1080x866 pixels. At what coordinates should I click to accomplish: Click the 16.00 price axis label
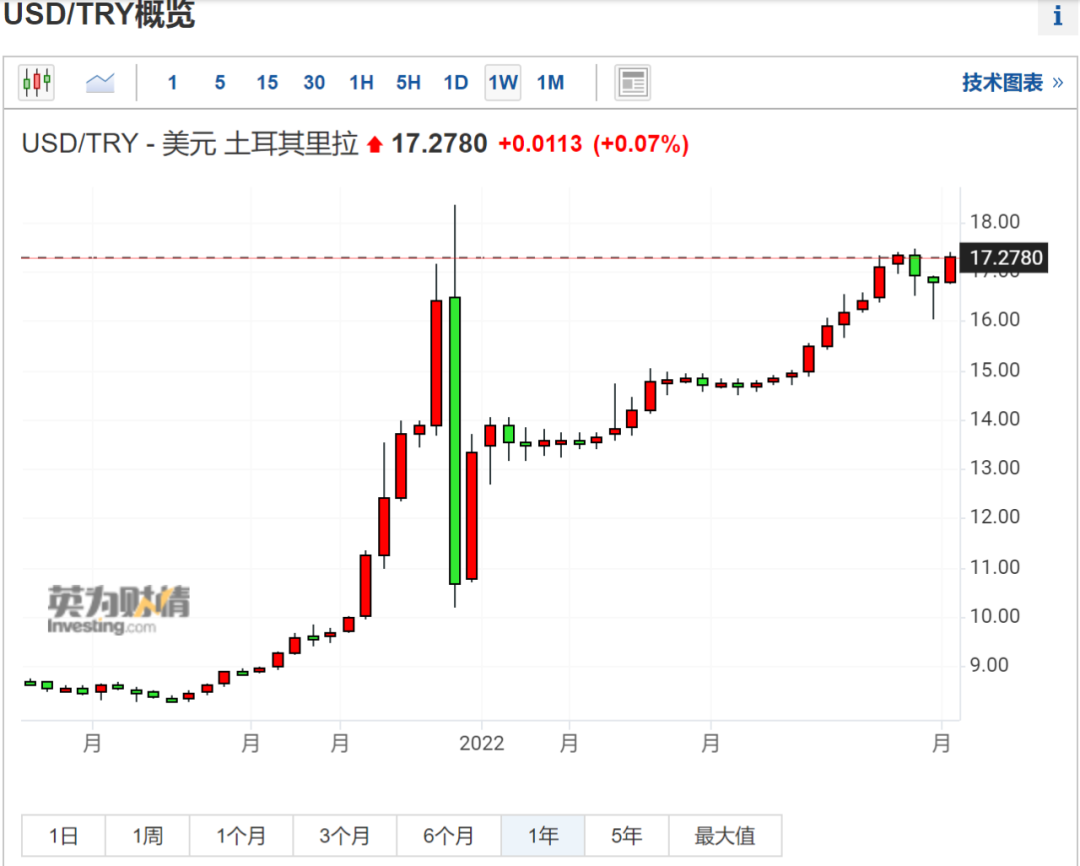[x=995, y=320]
